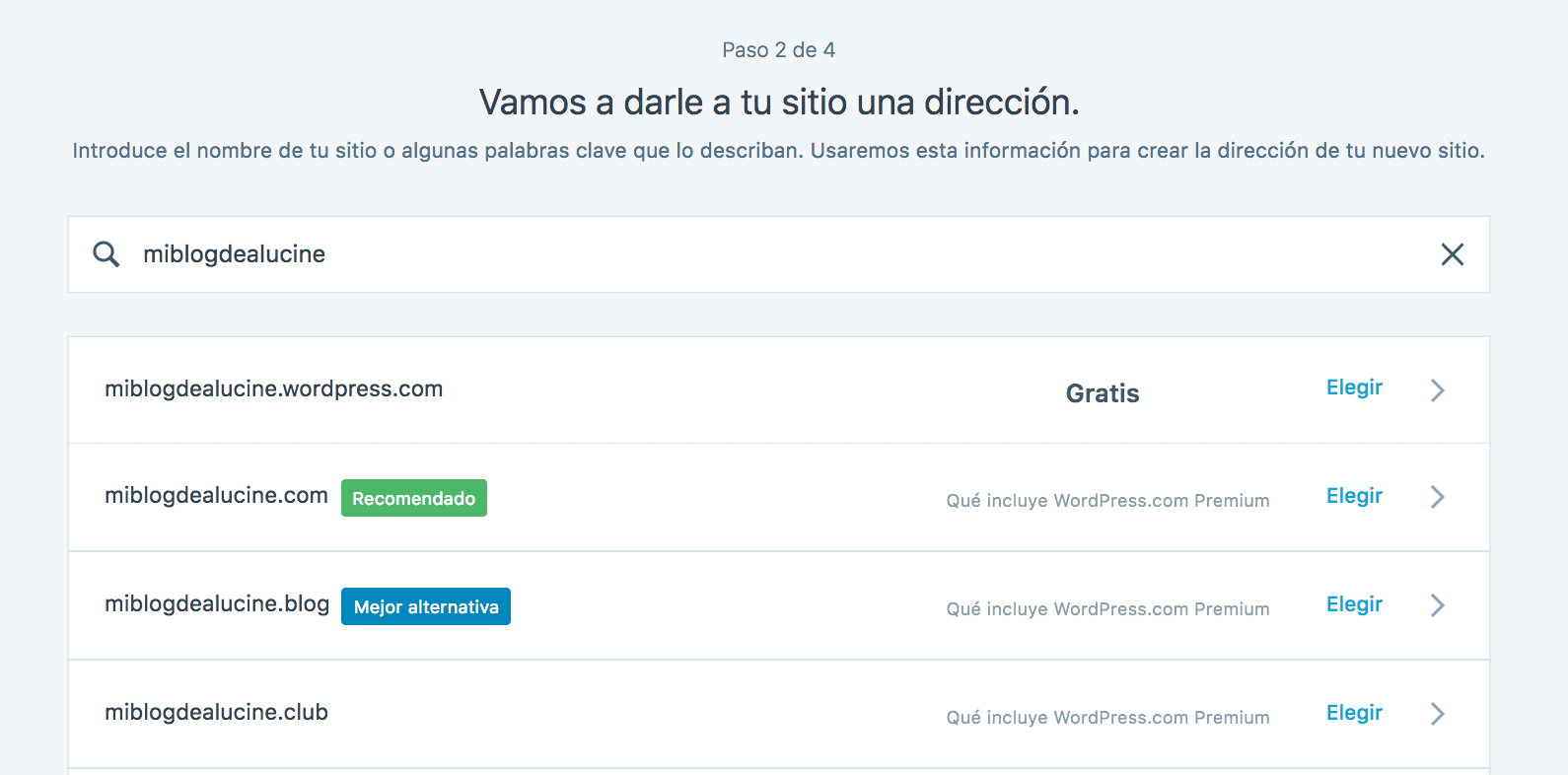Open Premium info link in .club row
This screenshot has width=1568, height=775.
(x=1107, y=718)
